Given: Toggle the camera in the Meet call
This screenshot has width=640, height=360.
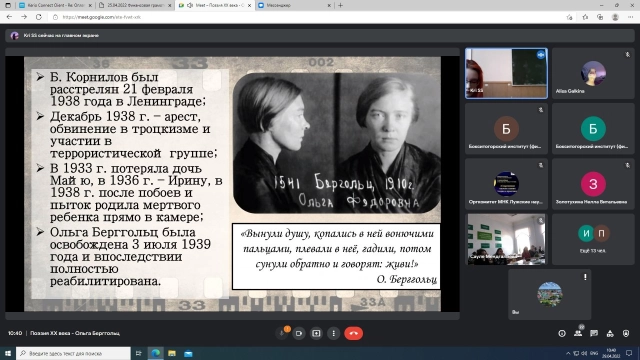Looking at the screenshot, I should tap(299, 333).
